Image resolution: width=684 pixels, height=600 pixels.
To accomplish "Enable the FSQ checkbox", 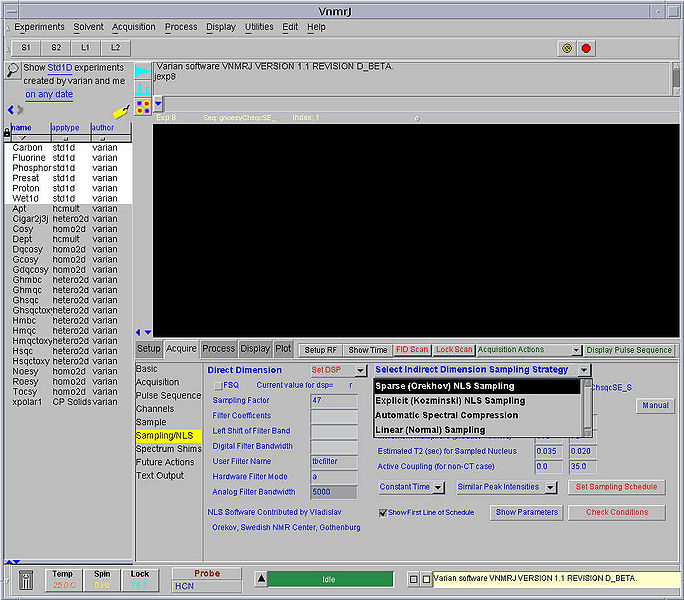I will [x=218, y=385].
